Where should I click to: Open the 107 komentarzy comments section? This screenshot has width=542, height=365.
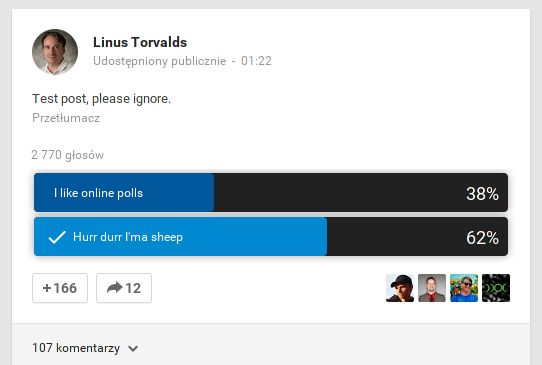pyautogui.click(x=76, y=348)
